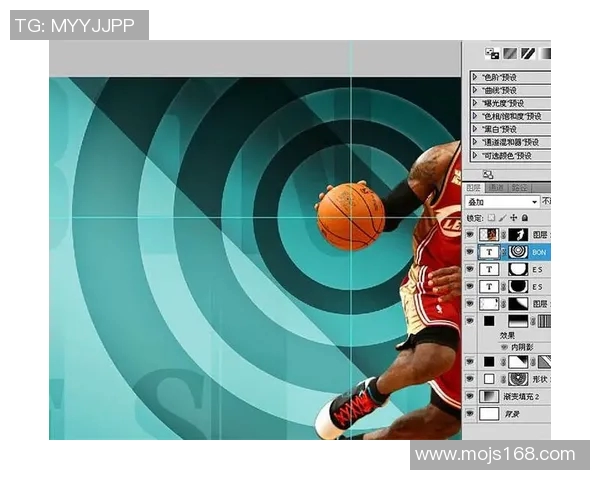The image size is (600, 480).
Task: Click black fill swatch of layer with 效果
Action: [489, 321]
